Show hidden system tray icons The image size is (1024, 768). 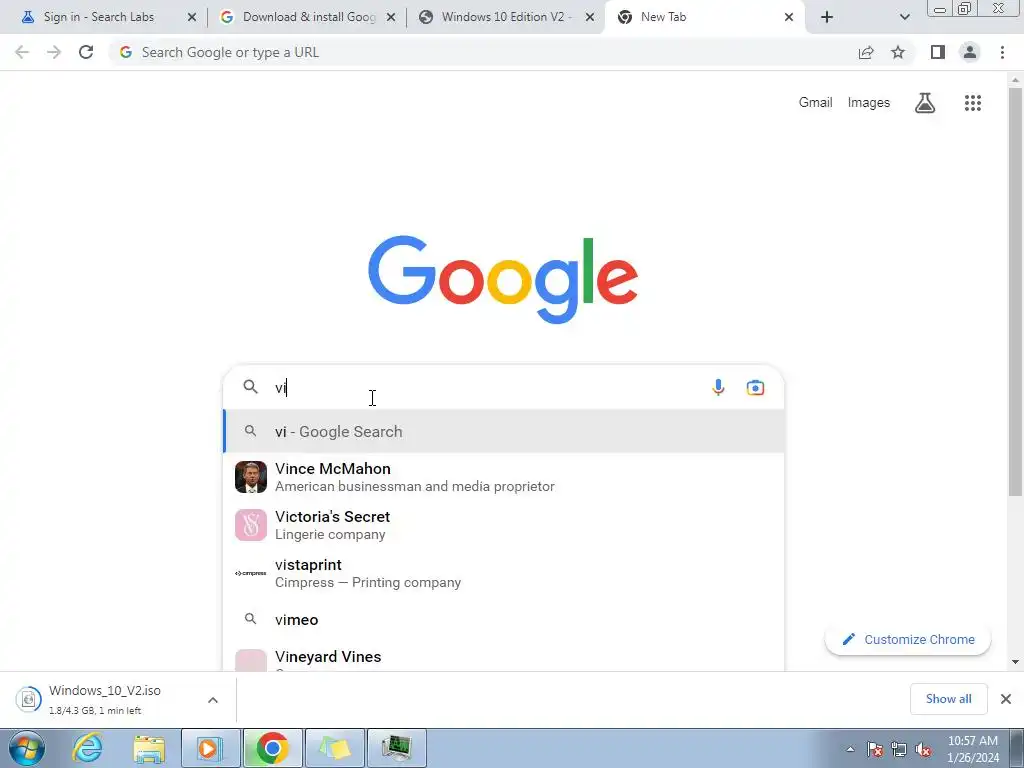click(x=850, y=749)
